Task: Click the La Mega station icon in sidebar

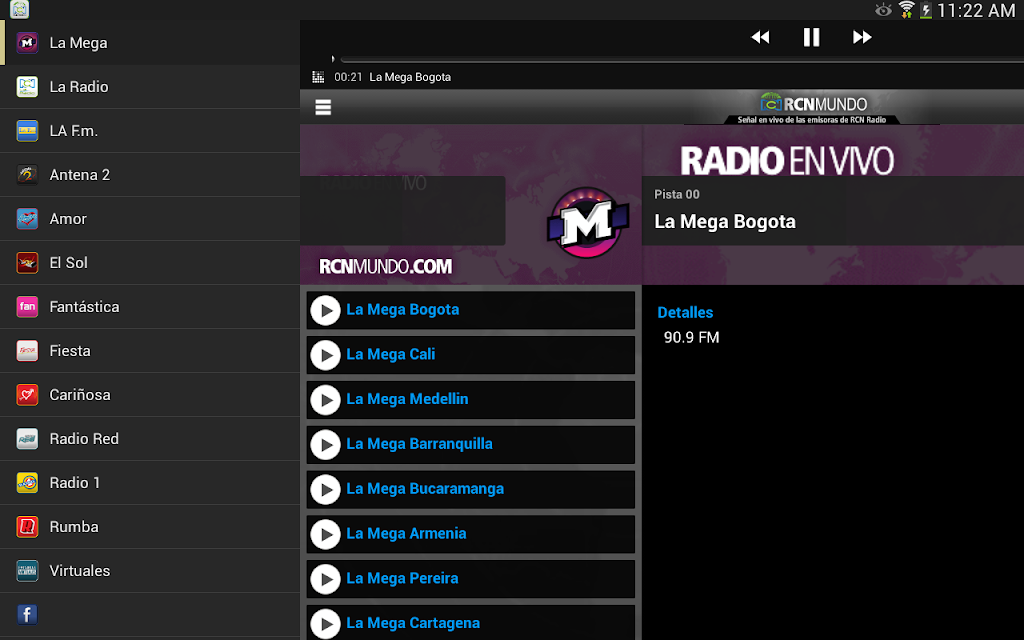Action: point(27,43)
